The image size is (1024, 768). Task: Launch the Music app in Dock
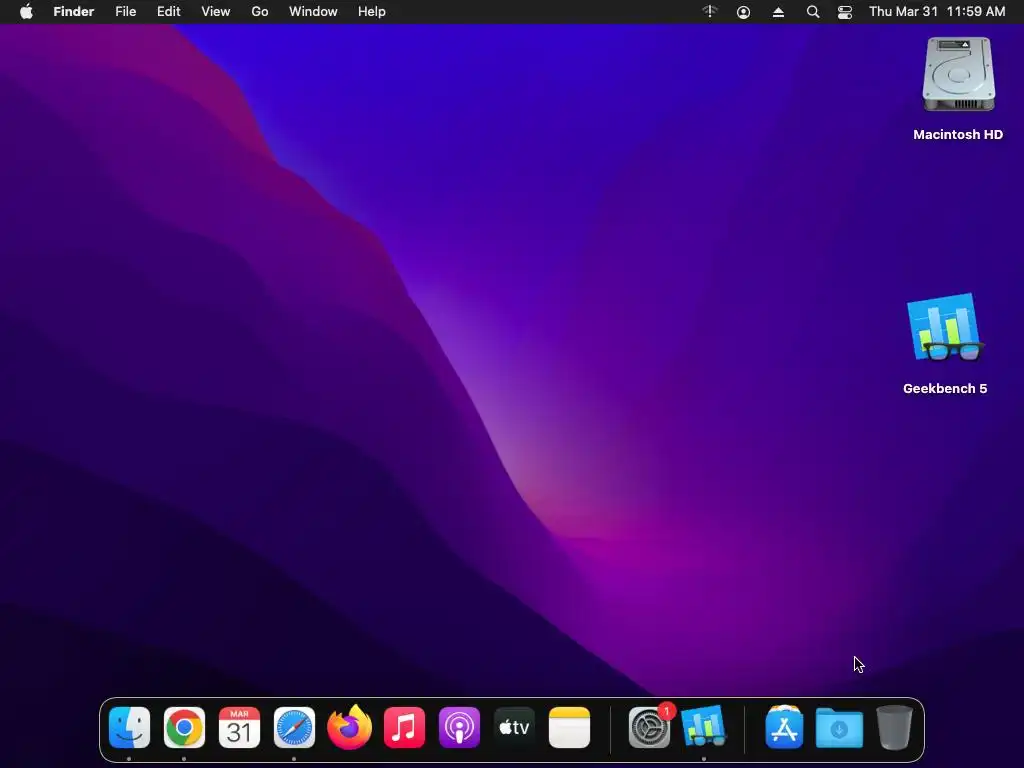(x=404, y=727)
